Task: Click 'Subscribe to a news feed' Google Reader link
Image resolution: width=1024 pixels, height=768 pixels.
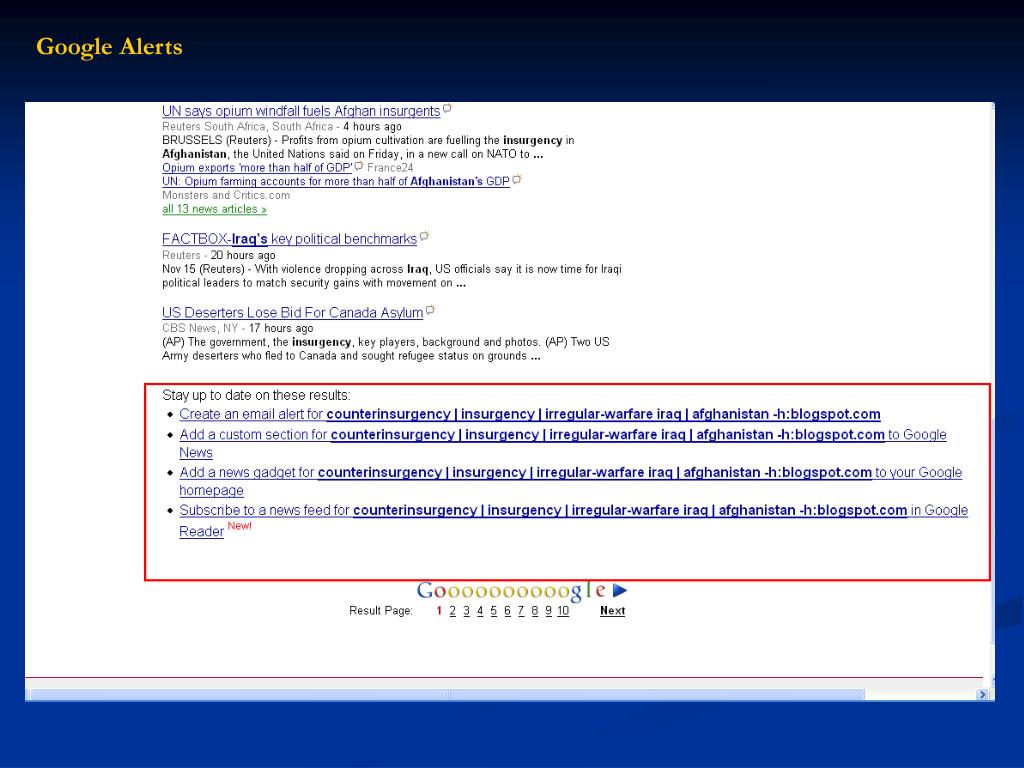Action: [573, 520]
